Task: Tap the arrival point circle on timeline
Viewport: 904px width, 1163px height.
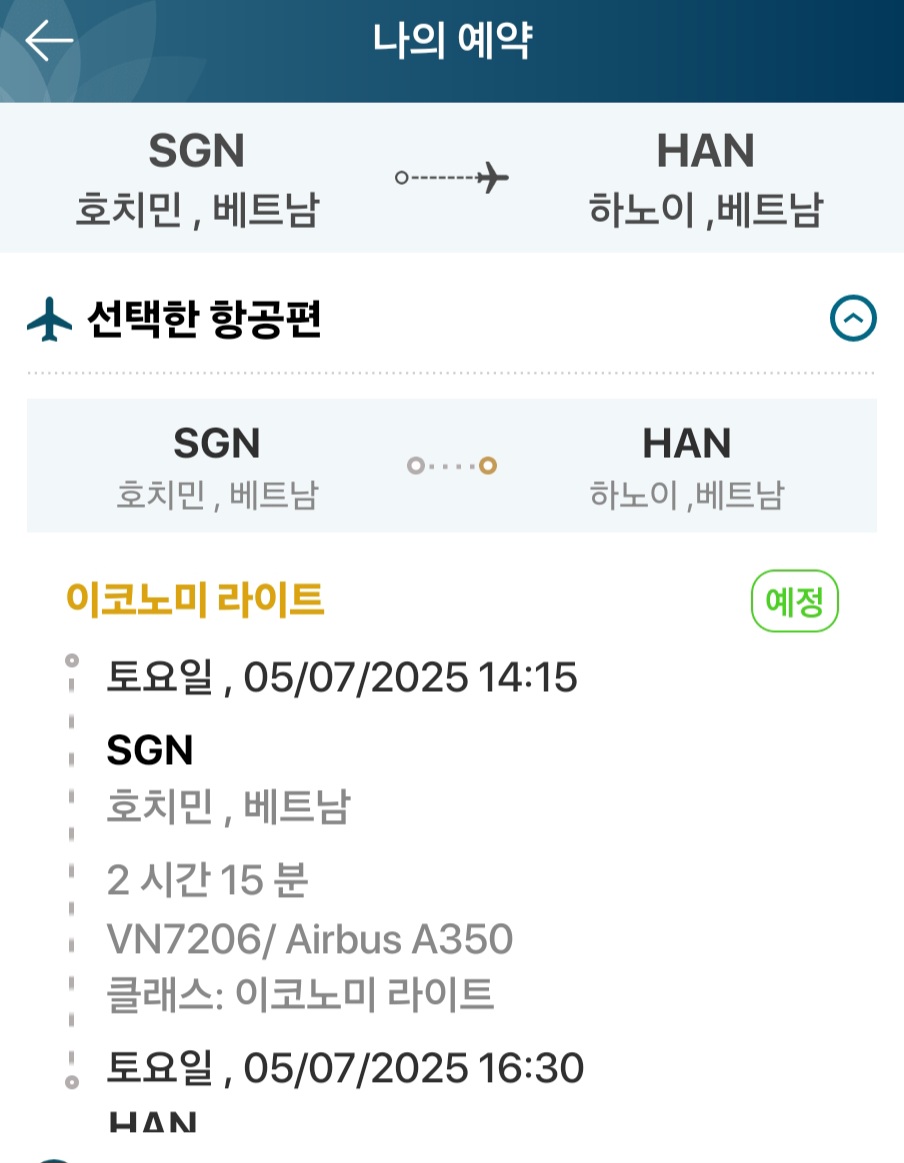Action: [x=71, y=1082]
